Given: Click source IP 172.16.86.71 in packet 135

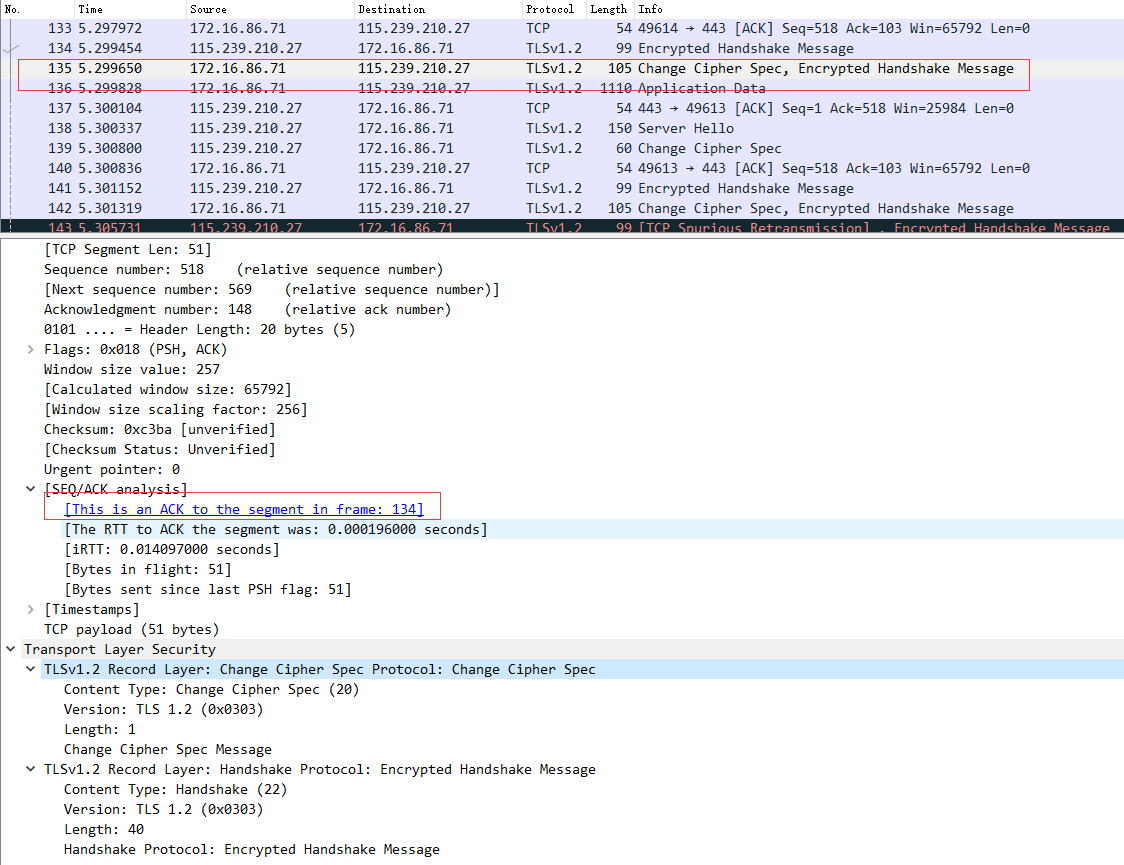Looking at the screenshot, I should click(237, 69).
